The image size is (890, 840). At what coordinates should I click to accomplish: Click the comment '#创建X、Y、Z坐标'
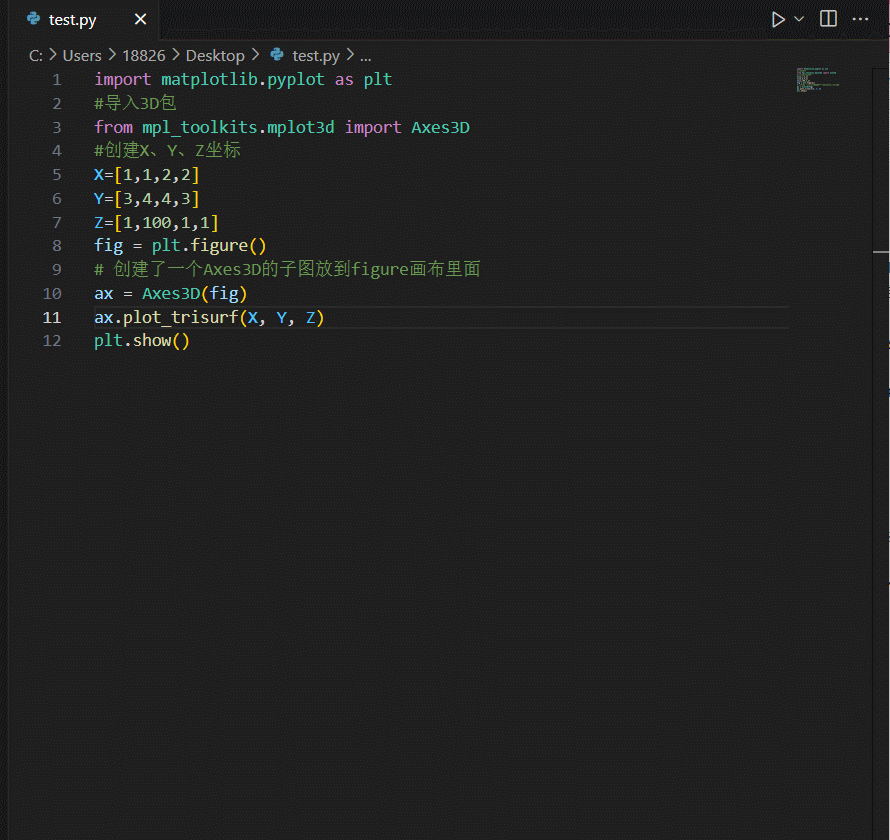167,150
